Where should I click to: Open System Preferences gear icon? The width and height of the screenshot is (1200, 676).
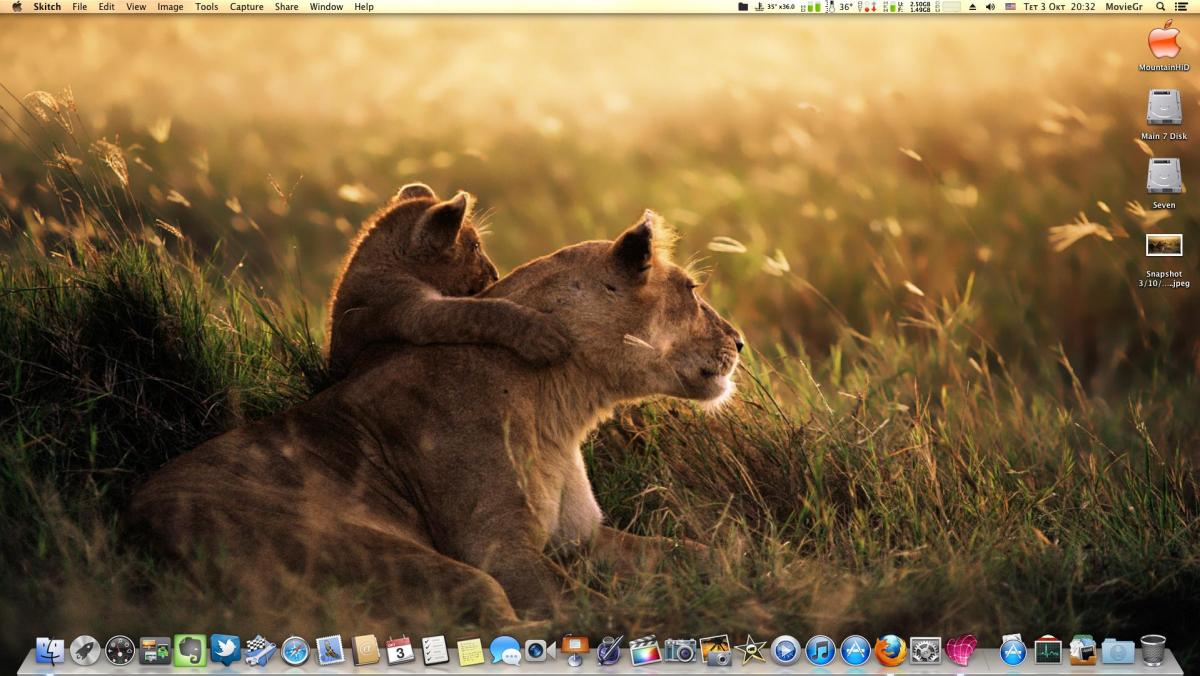(x=925, y=651)
